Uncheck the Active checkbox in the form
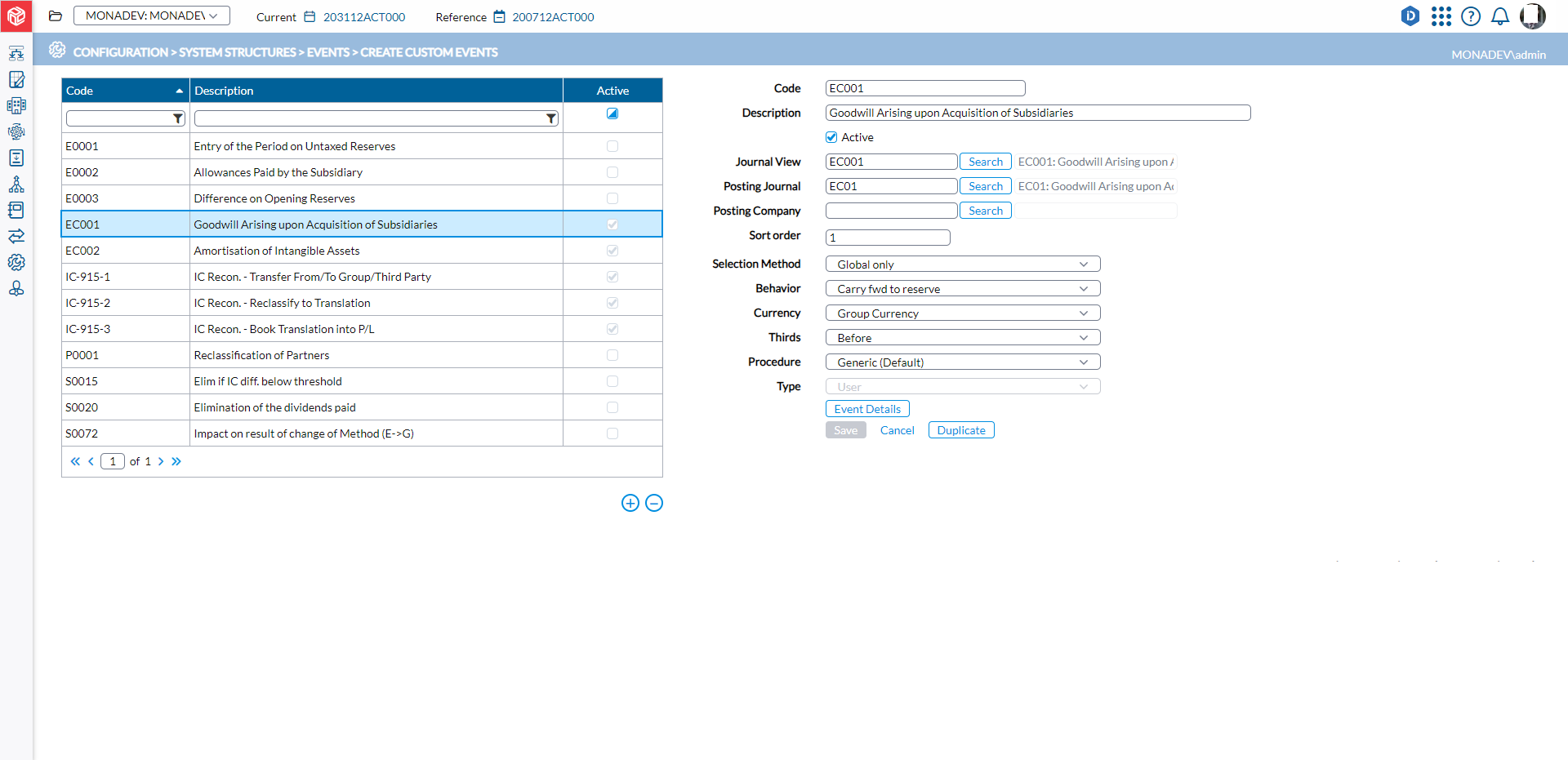 (x=831, y=137)
